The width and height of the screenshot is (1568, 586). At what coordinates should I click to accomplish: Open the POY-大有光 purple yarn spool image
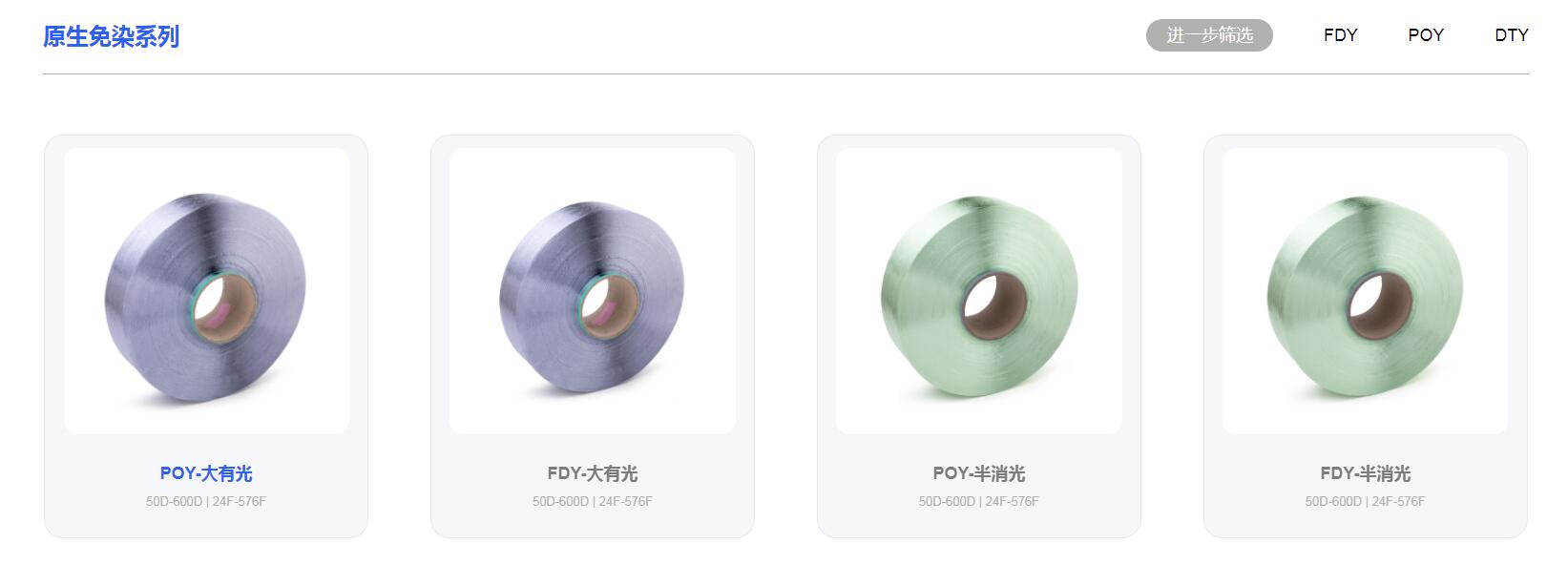(x=206, y=291)
